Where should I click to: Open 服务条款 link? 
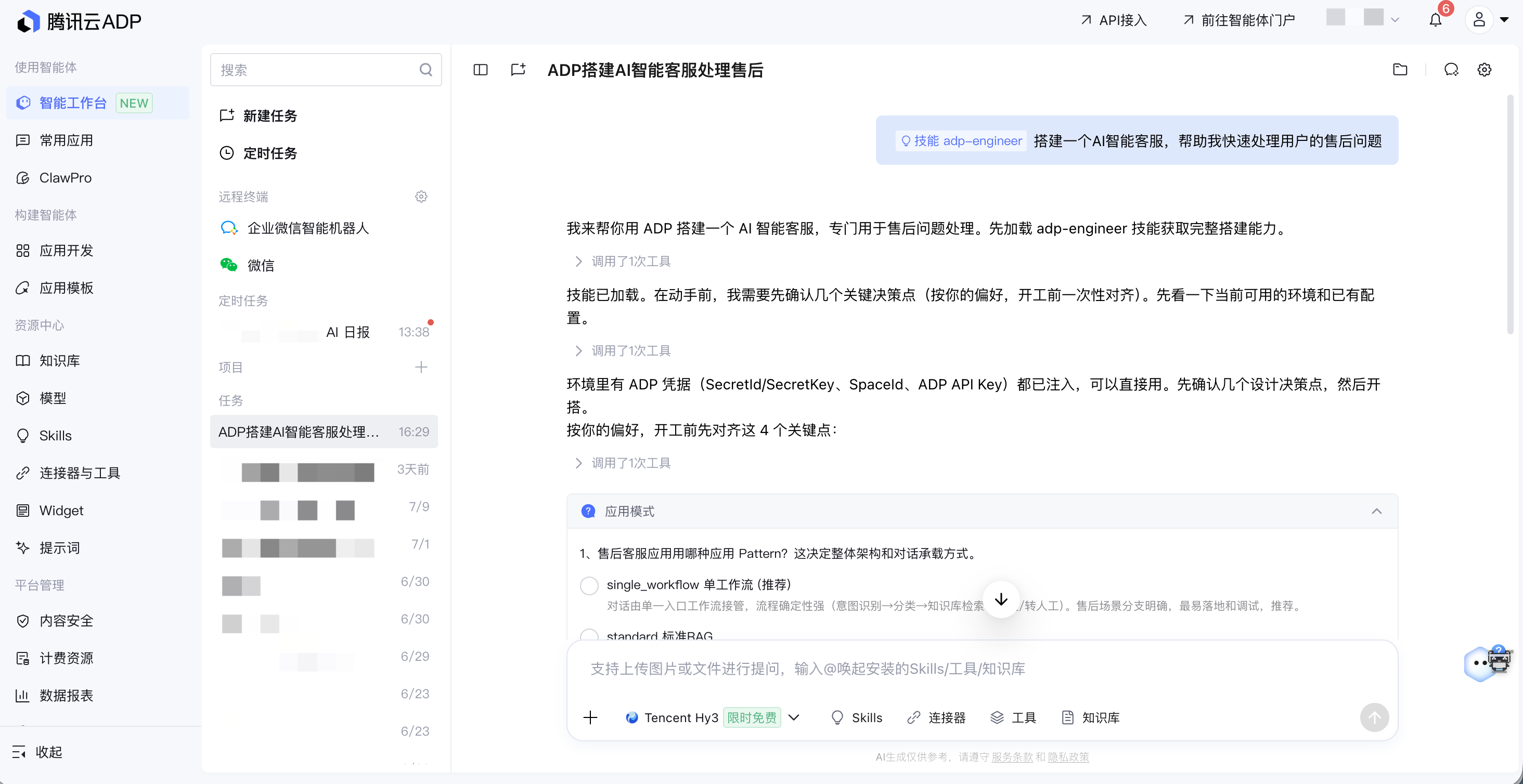point(1012,757)
